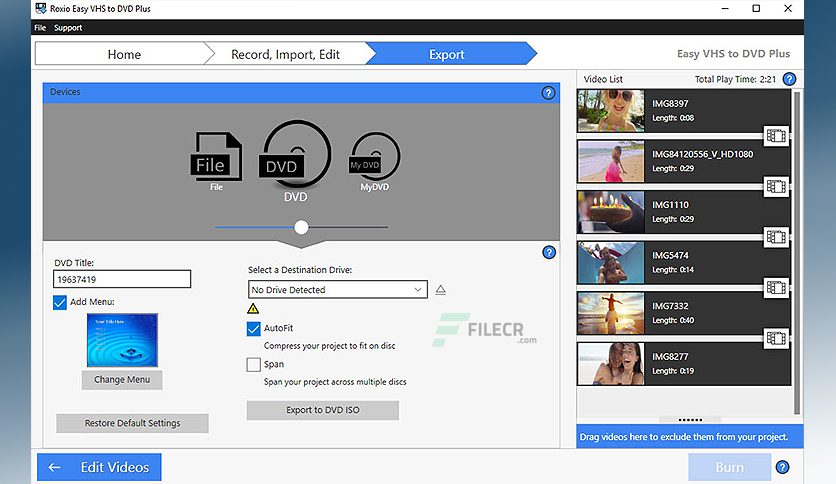Click Export to DVD ISO button

coord(323,410)
